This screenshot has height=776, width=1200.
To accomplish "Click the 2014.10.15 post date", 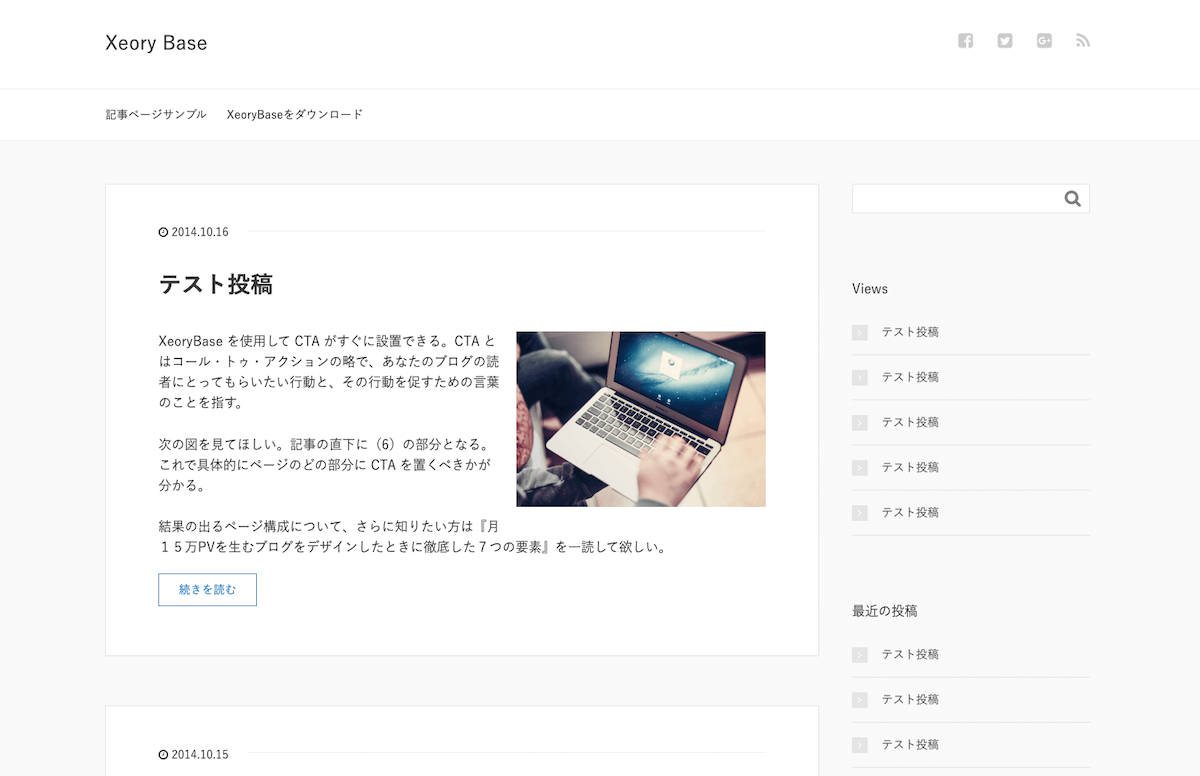I will coord(200,754).
